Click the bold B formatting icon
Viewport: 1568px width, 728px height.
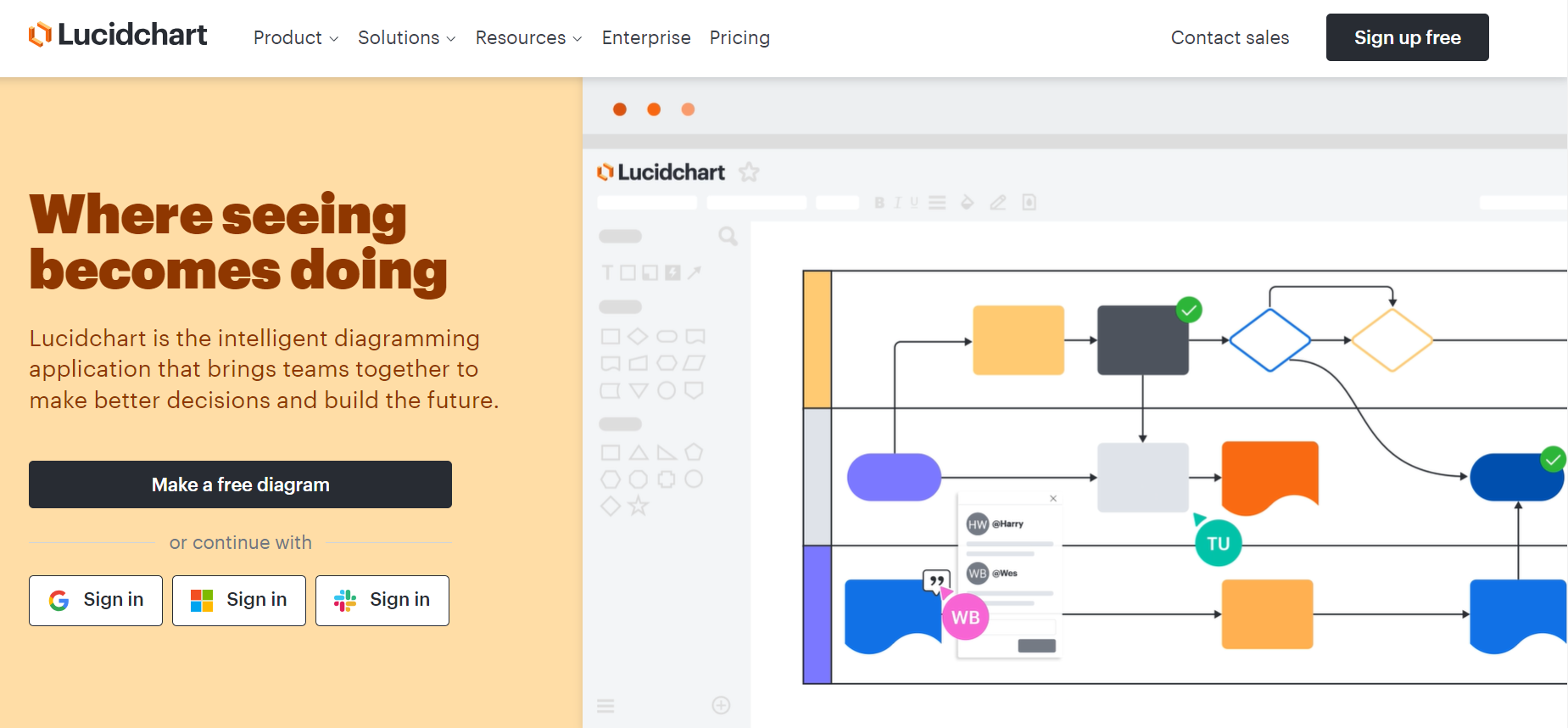click(879, 203)
